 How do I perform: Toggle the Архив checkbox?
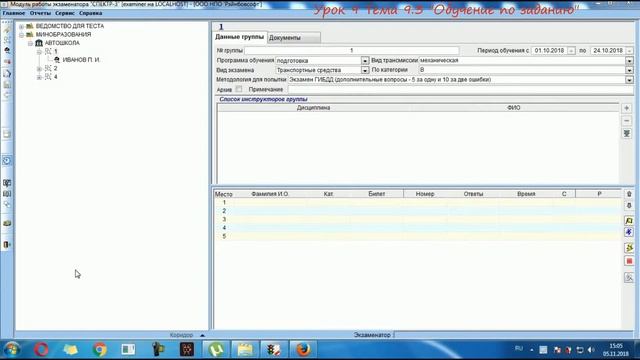click(239, 89)
